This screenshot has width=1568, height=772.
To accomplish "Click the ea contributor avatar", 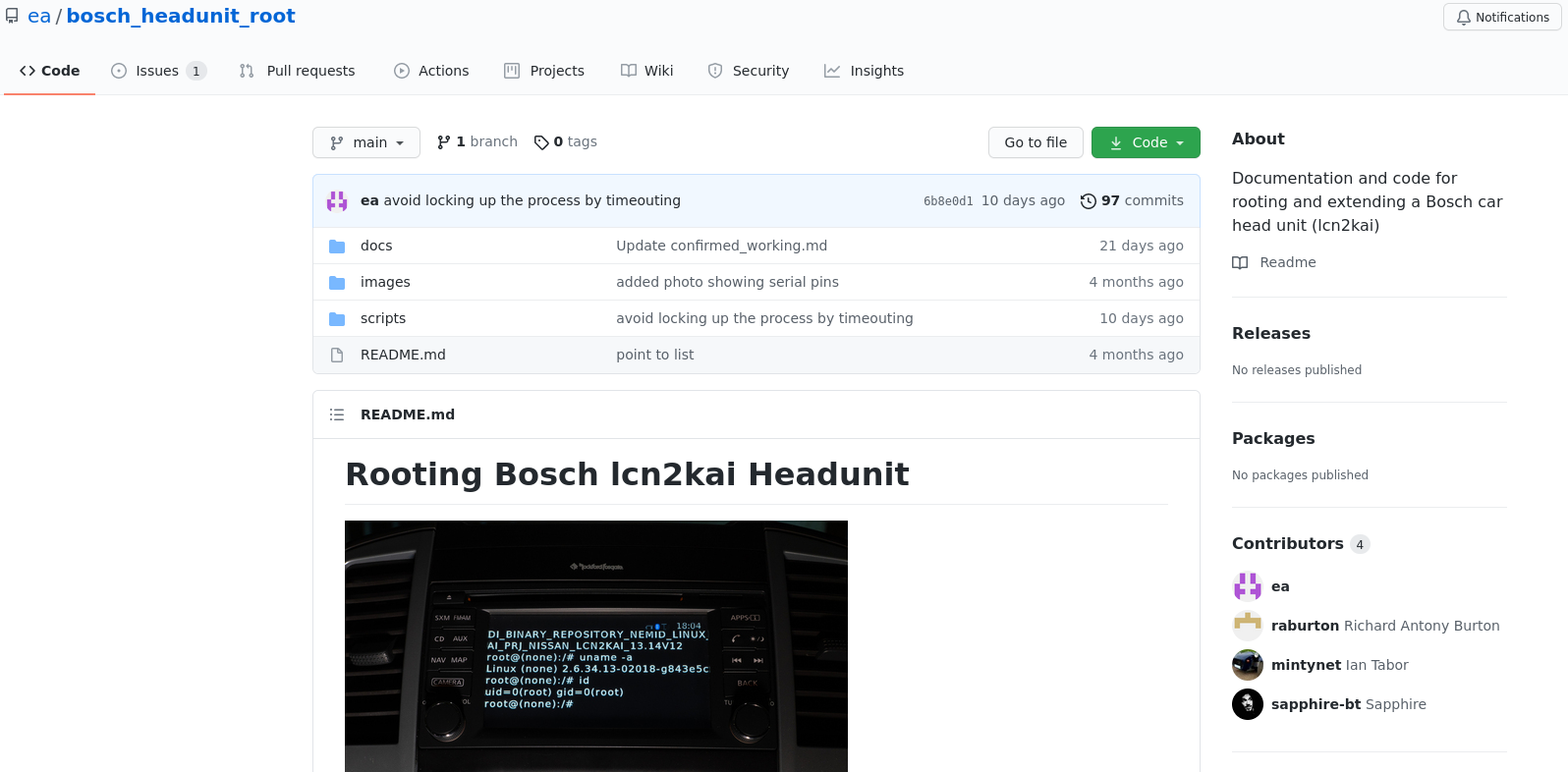I will coord(1248,586).
